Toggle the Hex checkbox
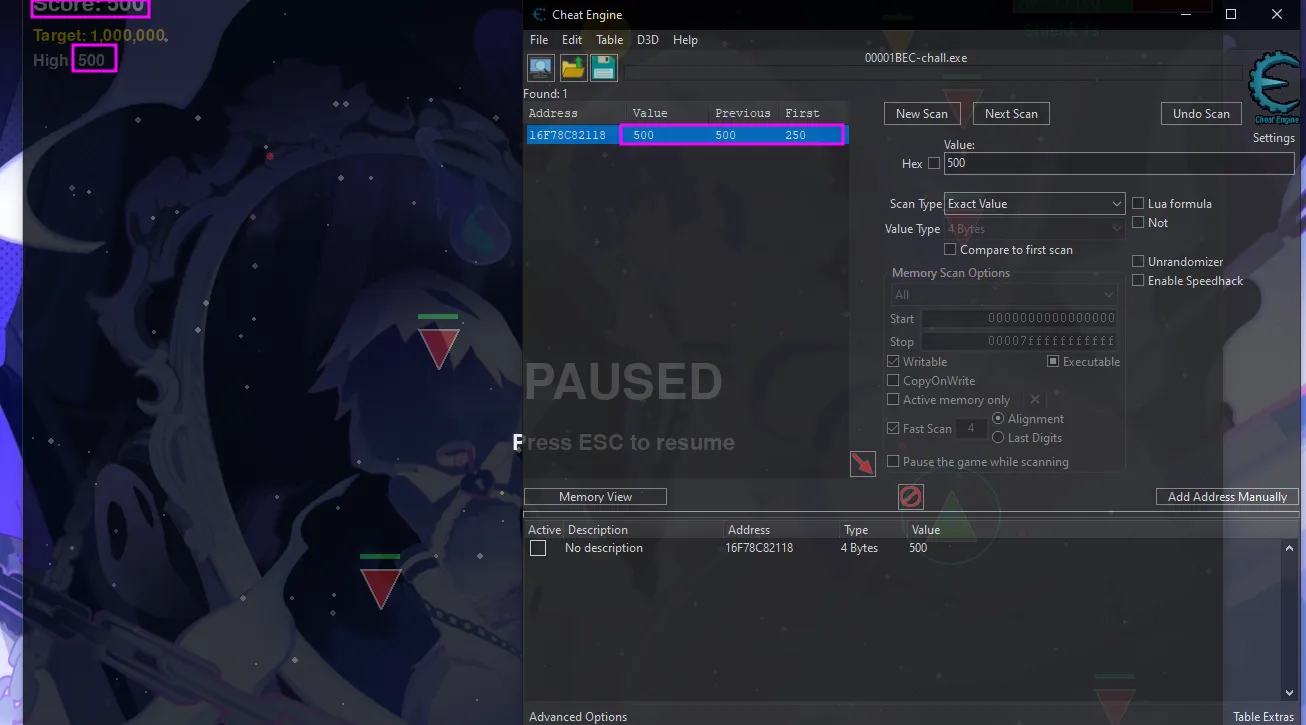Screen dimensions: 1306x725 pos(934,163)
